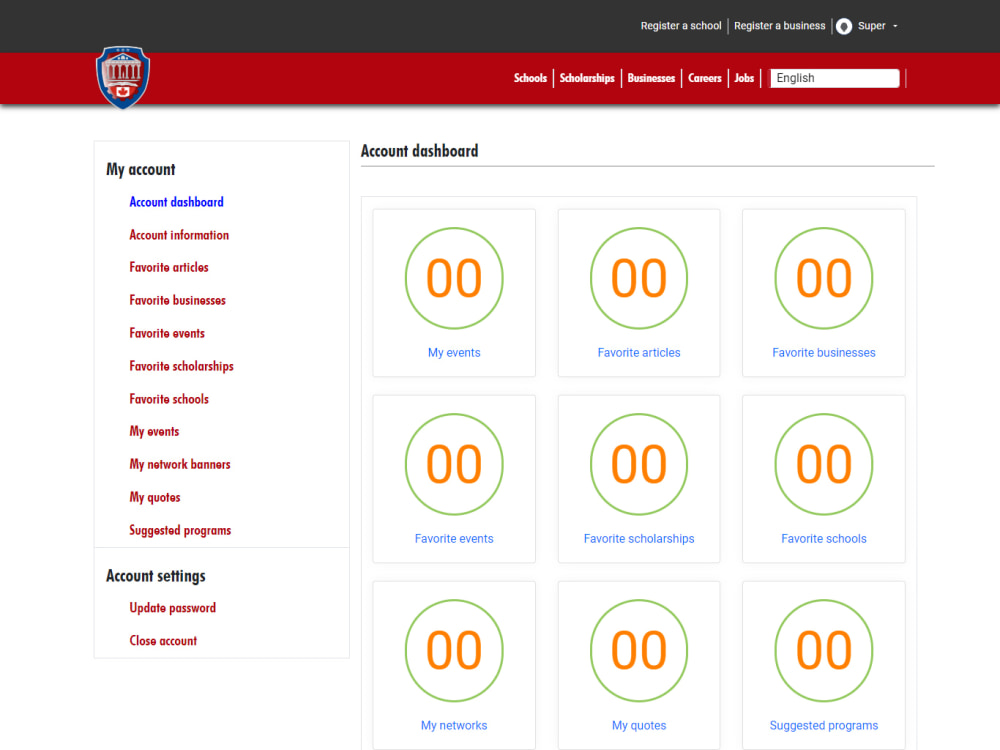Click the Super username text

[x=871, y=26]
